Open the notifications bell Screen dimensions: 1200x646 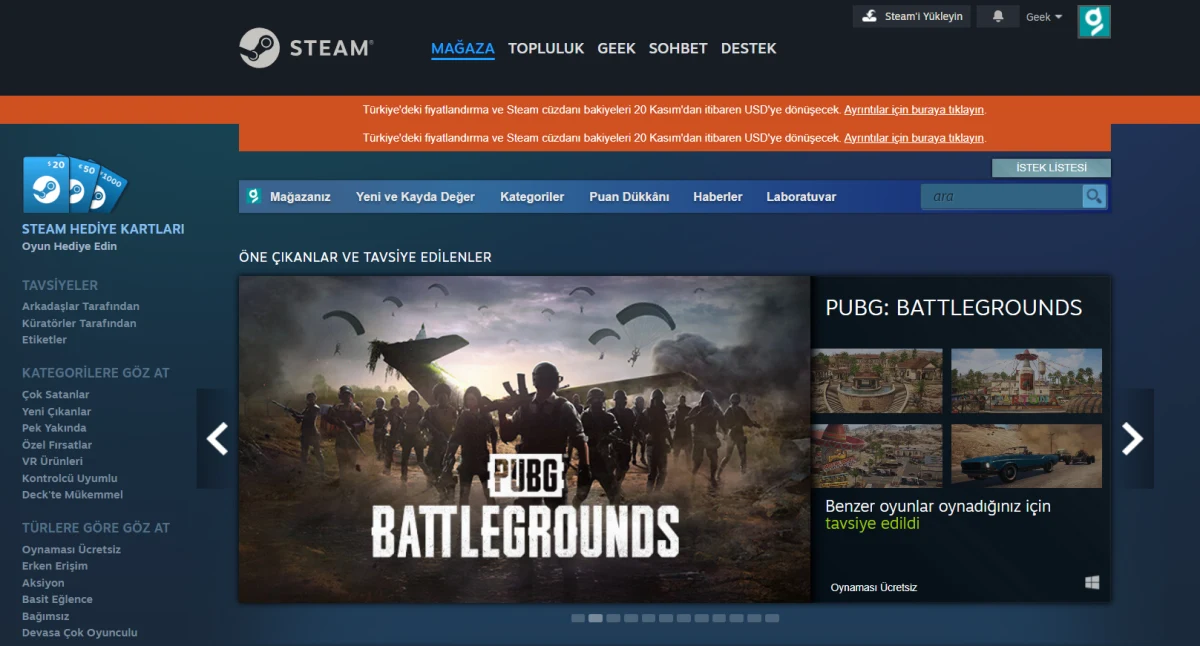point(998,16)
